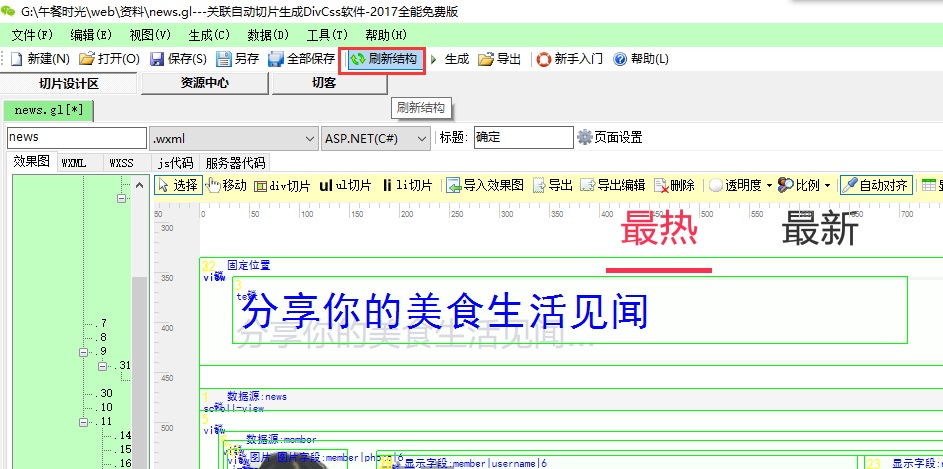Click 全部保存 save all button
The height and width of the screenshot is (469, 943).
click(x=301, y=59)
